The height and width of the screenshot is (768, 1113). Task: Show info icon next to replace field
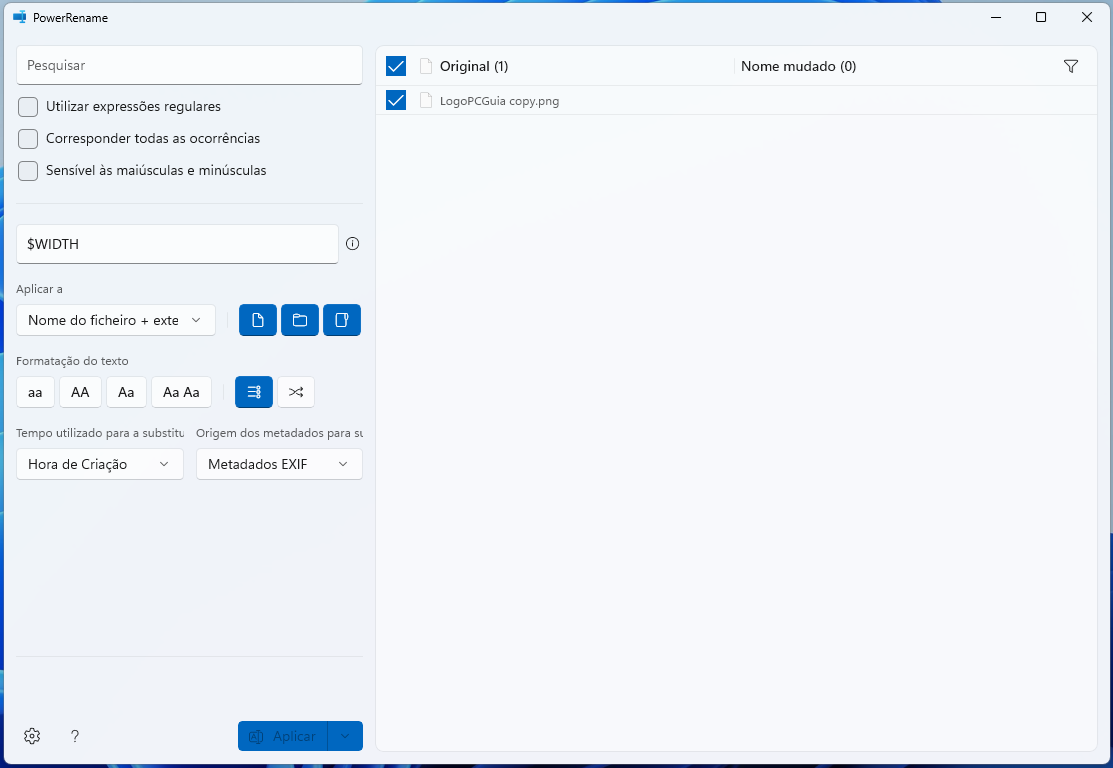pyautogui.click(x=352, y=244)
